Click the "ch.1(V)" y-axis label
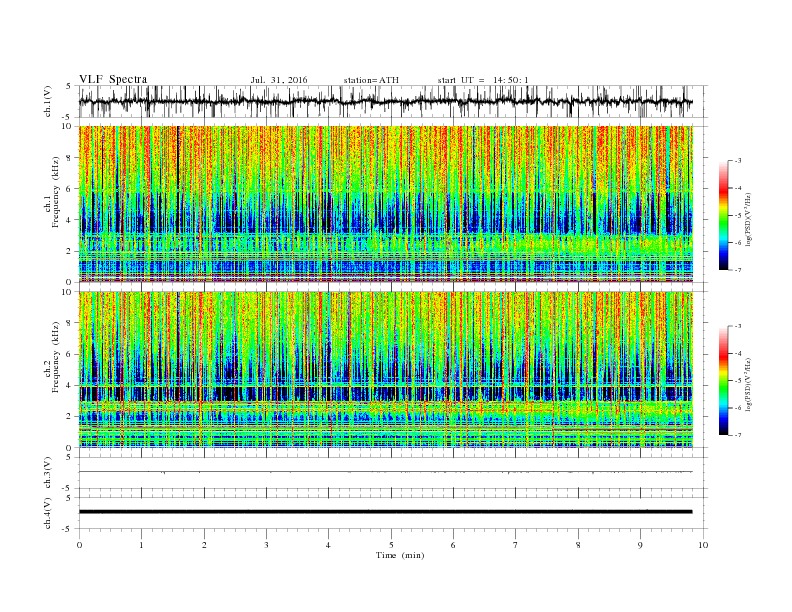792x612 pixels. [48, 101]
